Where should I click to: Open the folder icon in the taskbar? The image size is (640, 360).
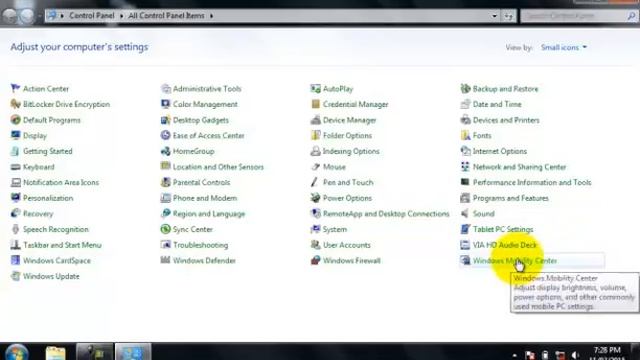tap(56, 353)
